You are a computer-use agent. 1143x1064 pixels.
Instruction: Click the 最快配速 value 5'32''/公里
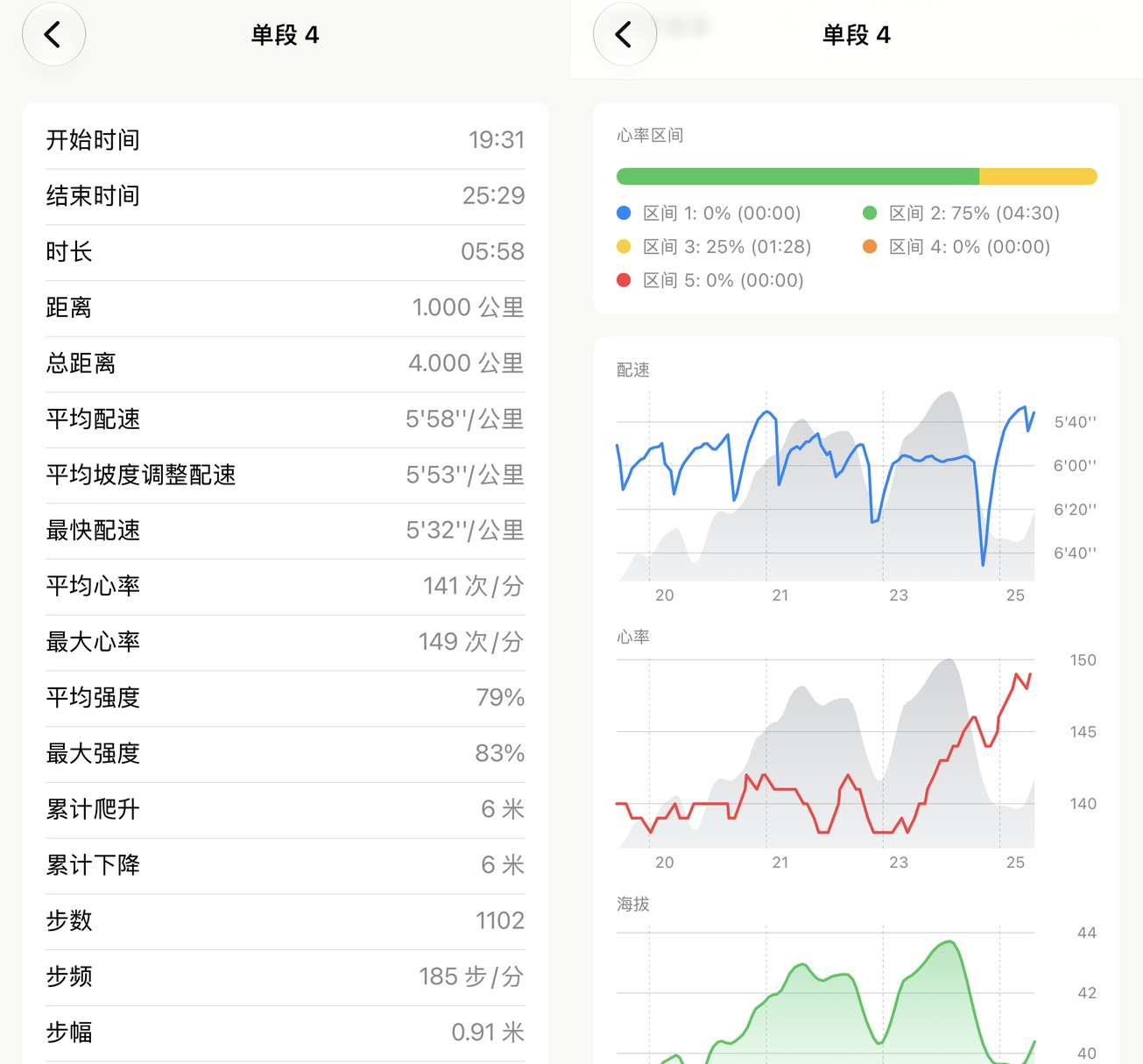pos(464,530)
